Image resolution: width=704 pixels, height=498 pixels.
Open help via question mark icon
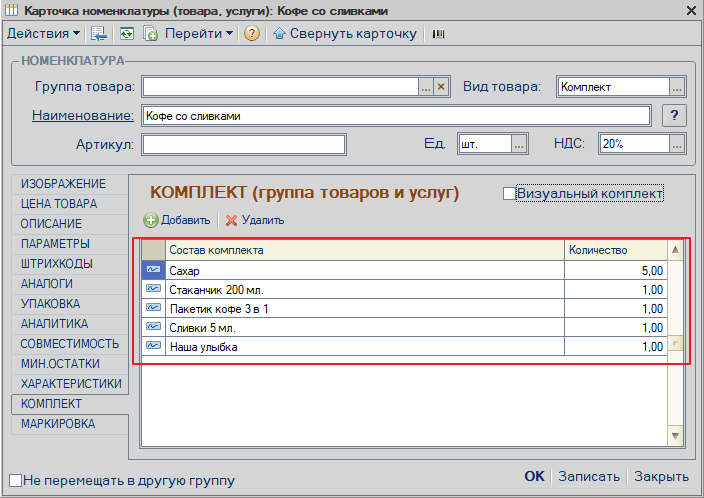(x=252, y=34)
